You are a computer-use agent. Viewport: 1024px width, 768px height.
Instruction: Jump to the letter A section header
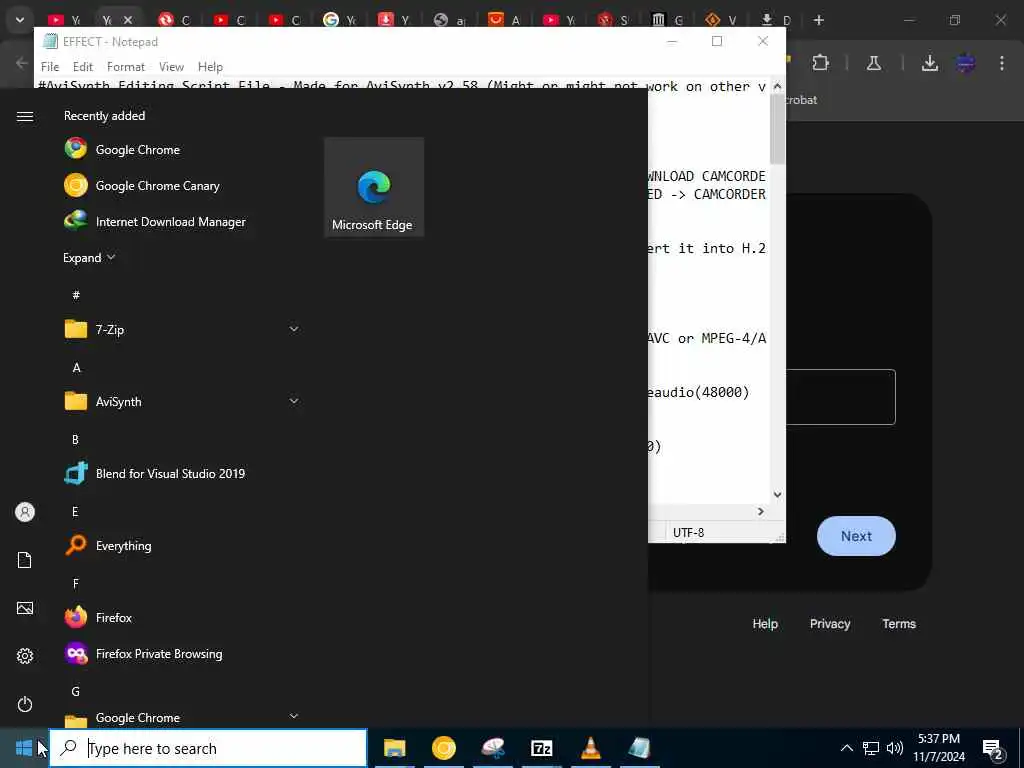76,368
